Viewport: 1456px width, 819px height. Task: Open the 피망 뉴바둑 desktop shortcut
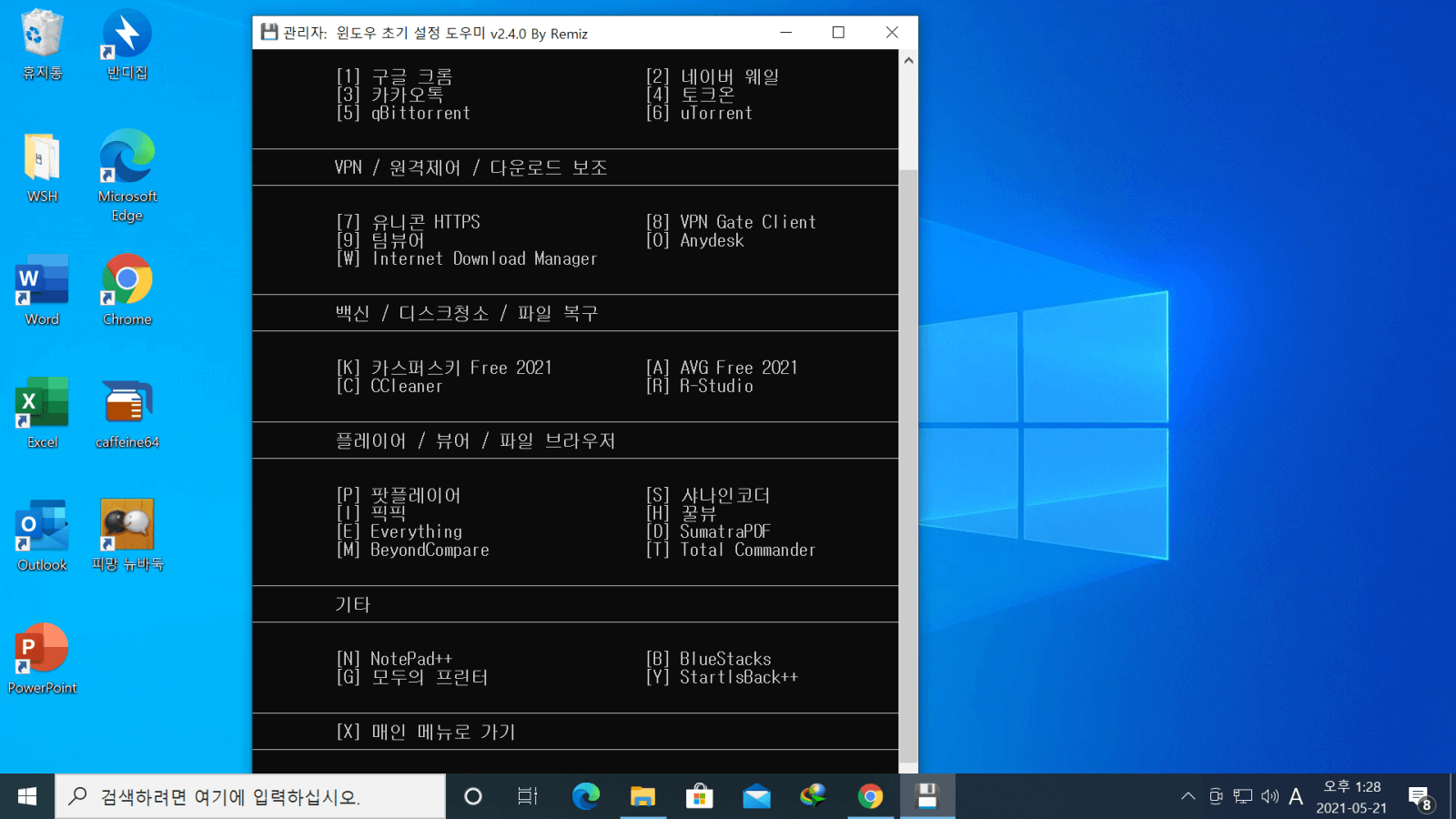pos(127,536)
